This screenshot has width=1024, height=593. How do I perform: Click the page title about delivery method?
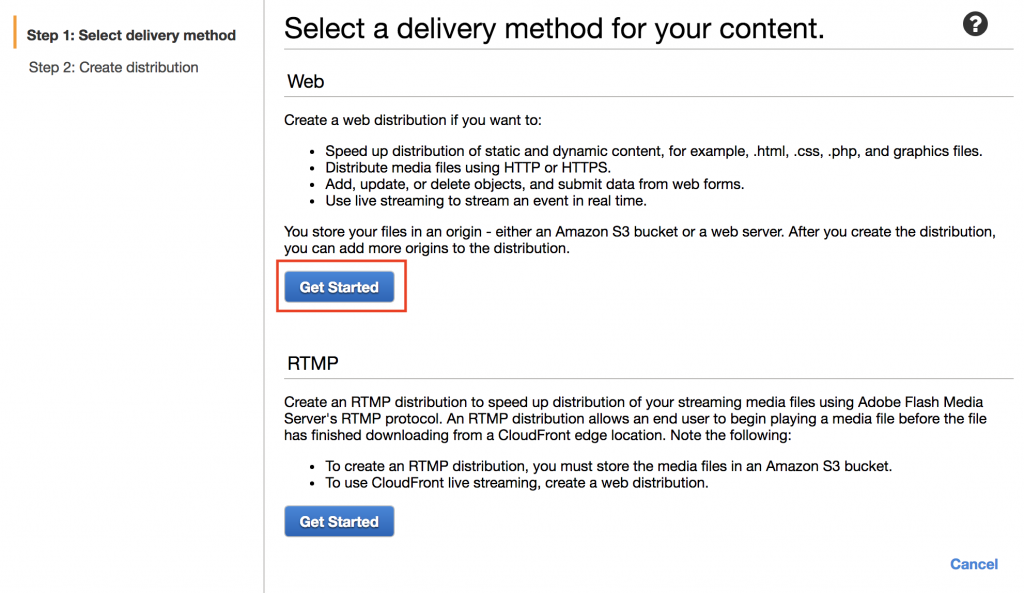pos(554,29)
